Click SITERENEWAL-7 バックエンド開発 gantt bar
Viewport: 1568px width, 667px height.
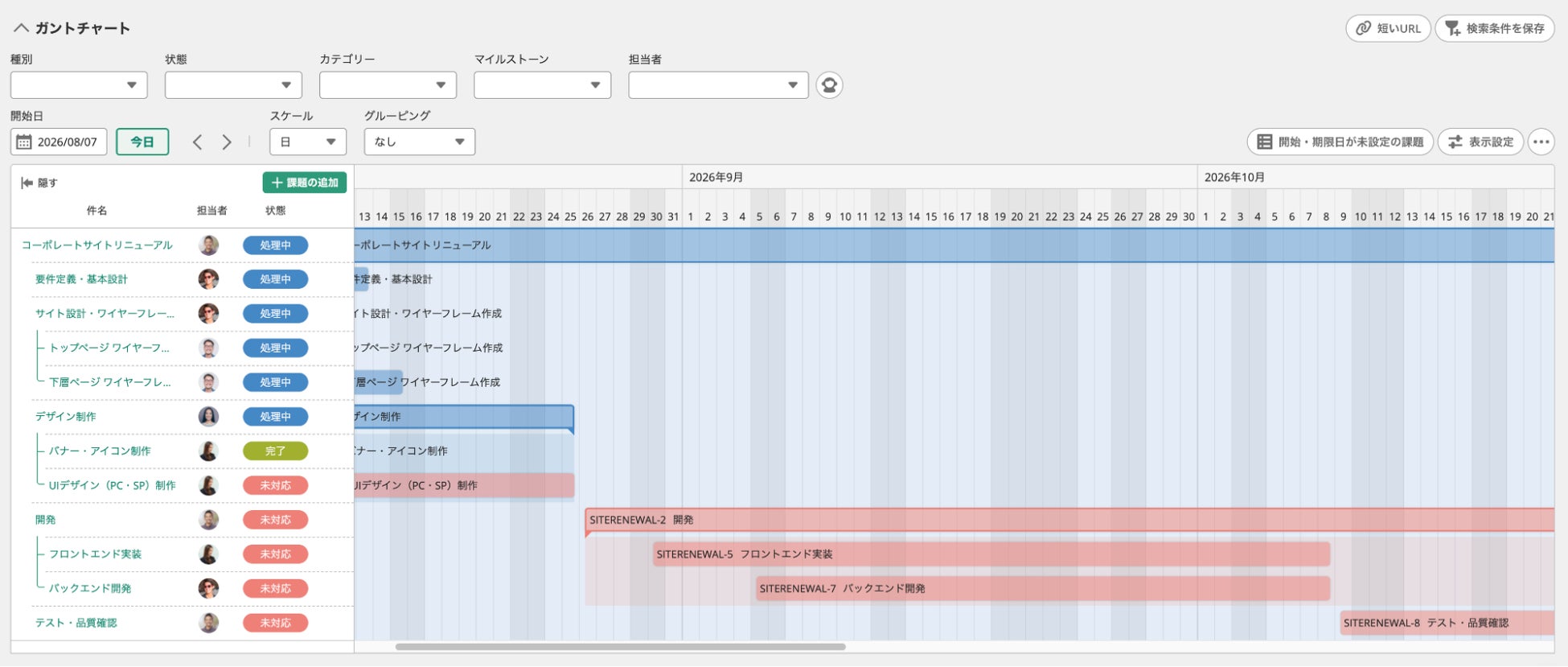pos(1043,589)
